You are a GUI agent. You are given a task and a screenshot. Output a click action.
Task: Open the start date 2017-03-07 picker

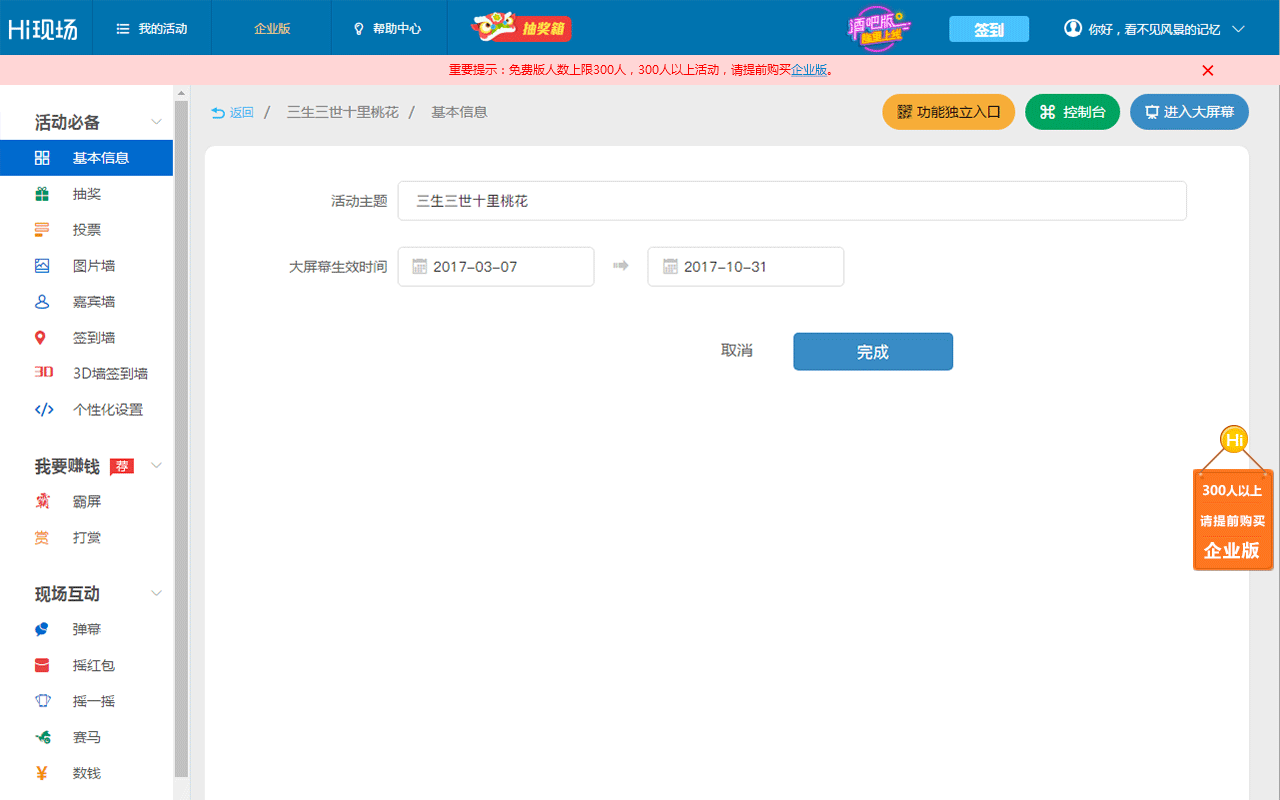click(496, 267)
